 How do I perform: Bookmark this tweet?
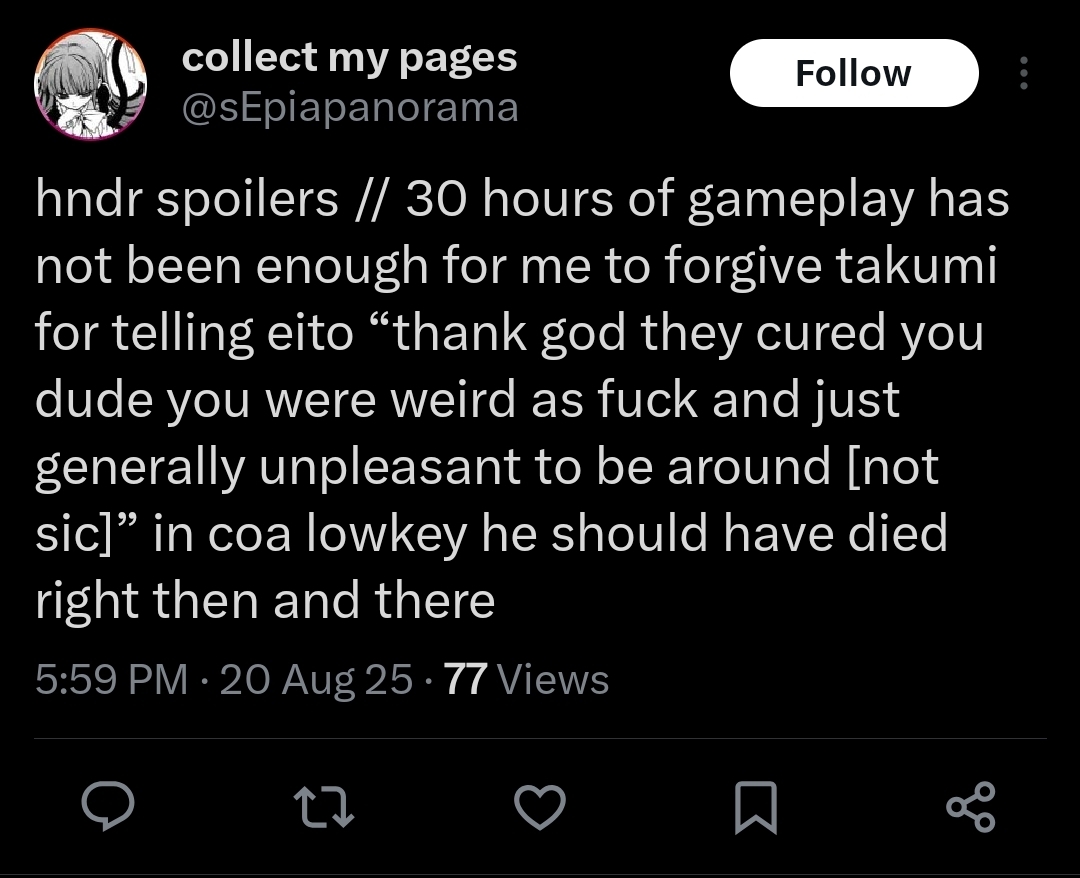(x=756, y=808)
